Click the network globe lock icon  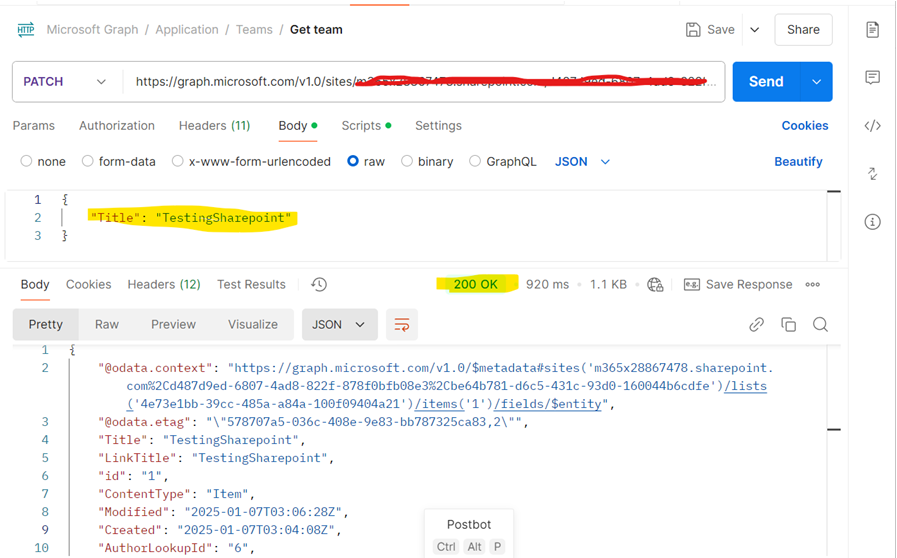[655, 284]
